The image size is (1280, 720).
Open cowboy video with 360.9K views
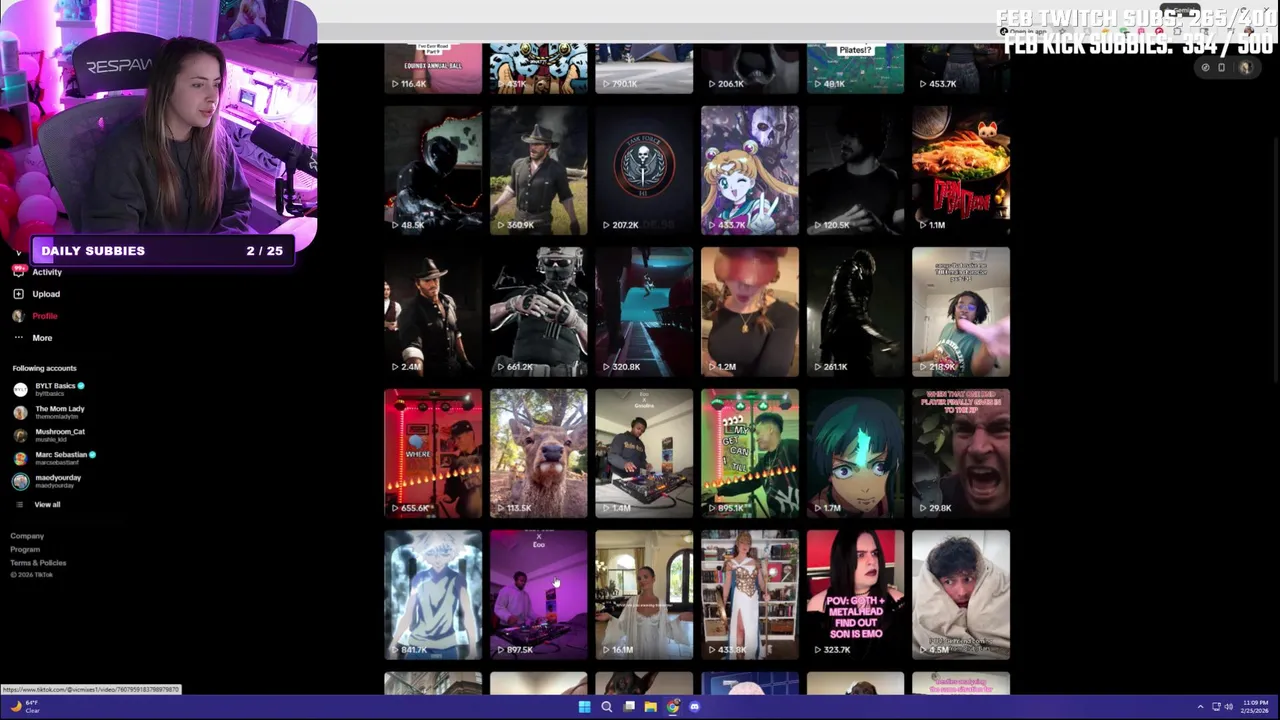tap(538, 170)
